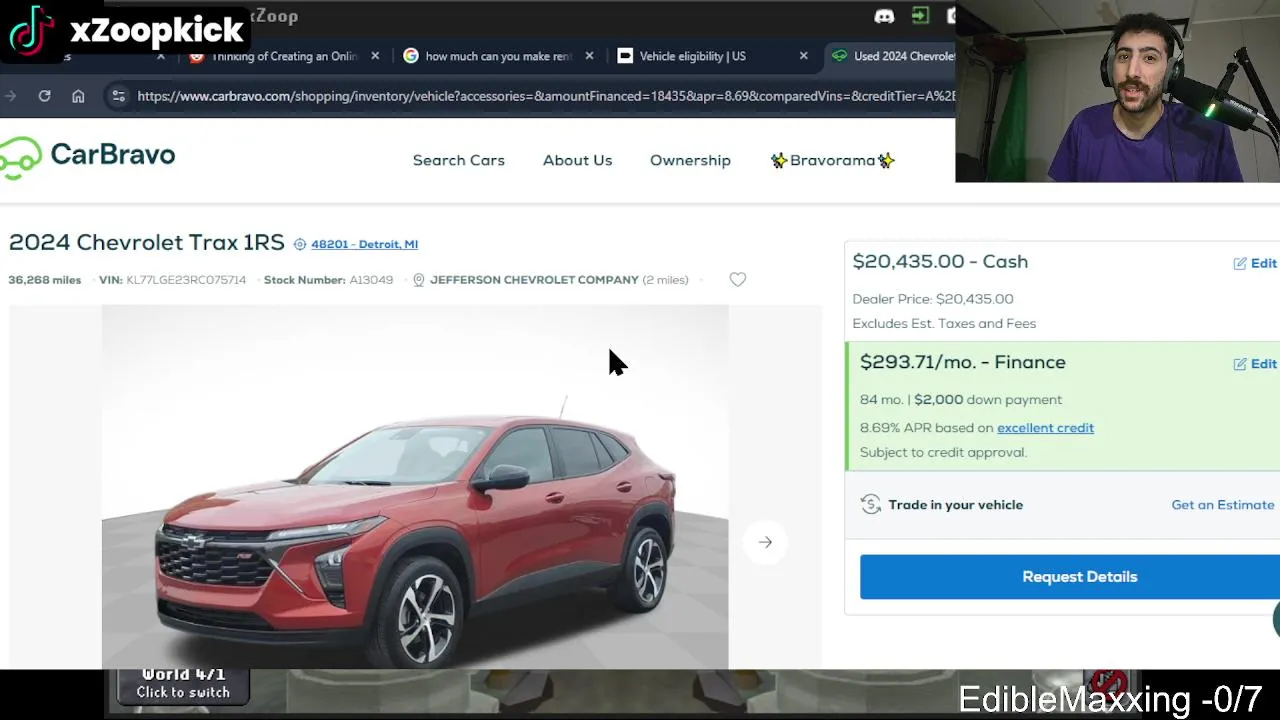Screen dimensions: 1280x720
Task: Click the CarBravo logo
Action: point(88,157)
